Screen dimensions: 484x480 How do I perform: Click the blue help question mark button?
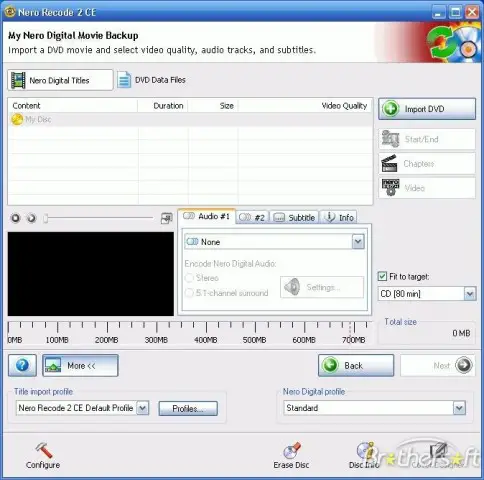point(22,366)
